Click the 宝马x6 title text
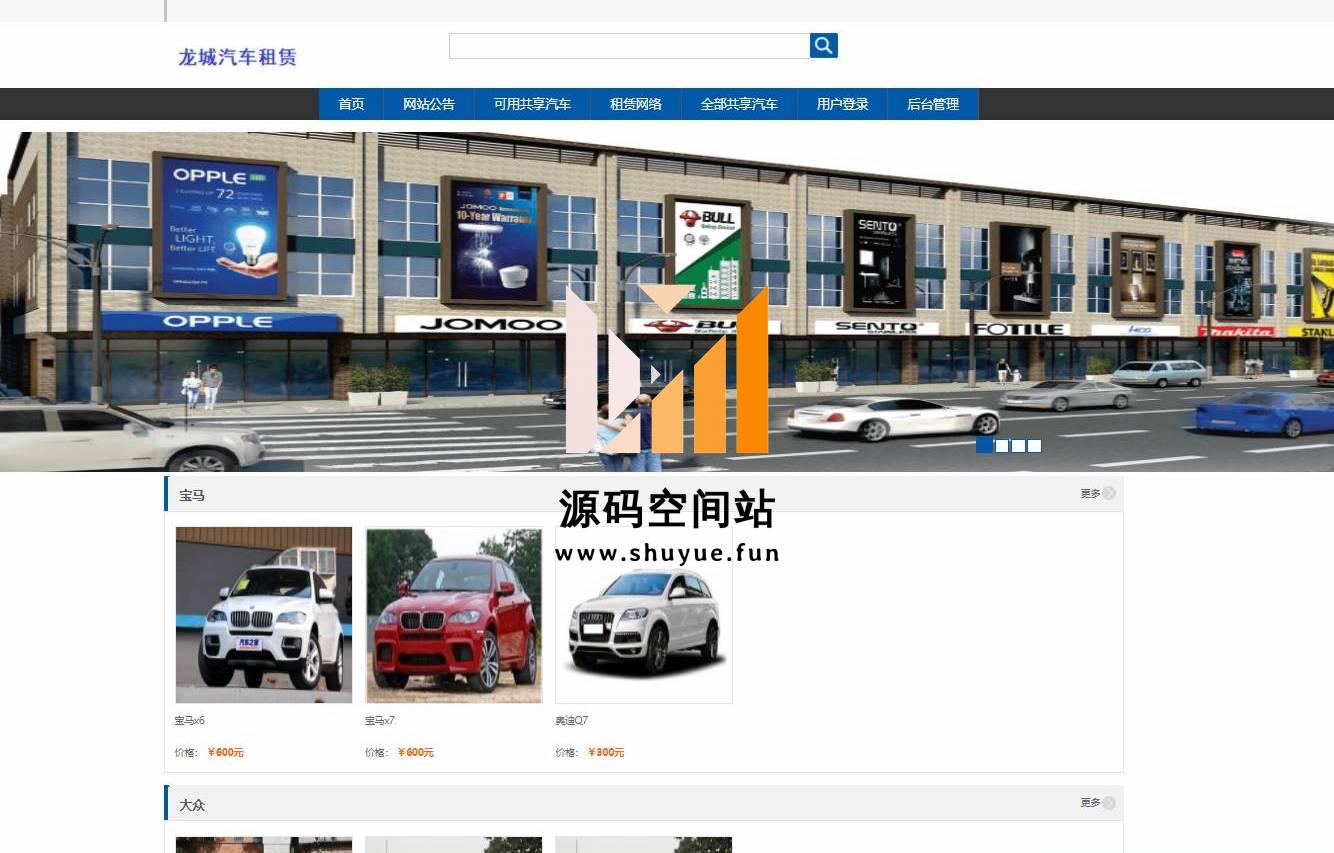This screenshot has height=853, width=1334. 189,720
